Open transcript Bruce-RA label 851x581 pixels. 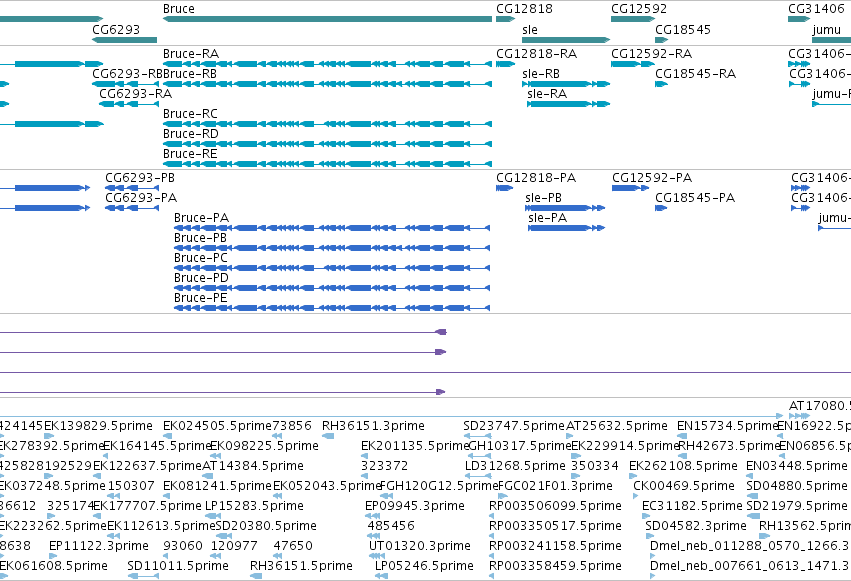[x=191, y=54]
